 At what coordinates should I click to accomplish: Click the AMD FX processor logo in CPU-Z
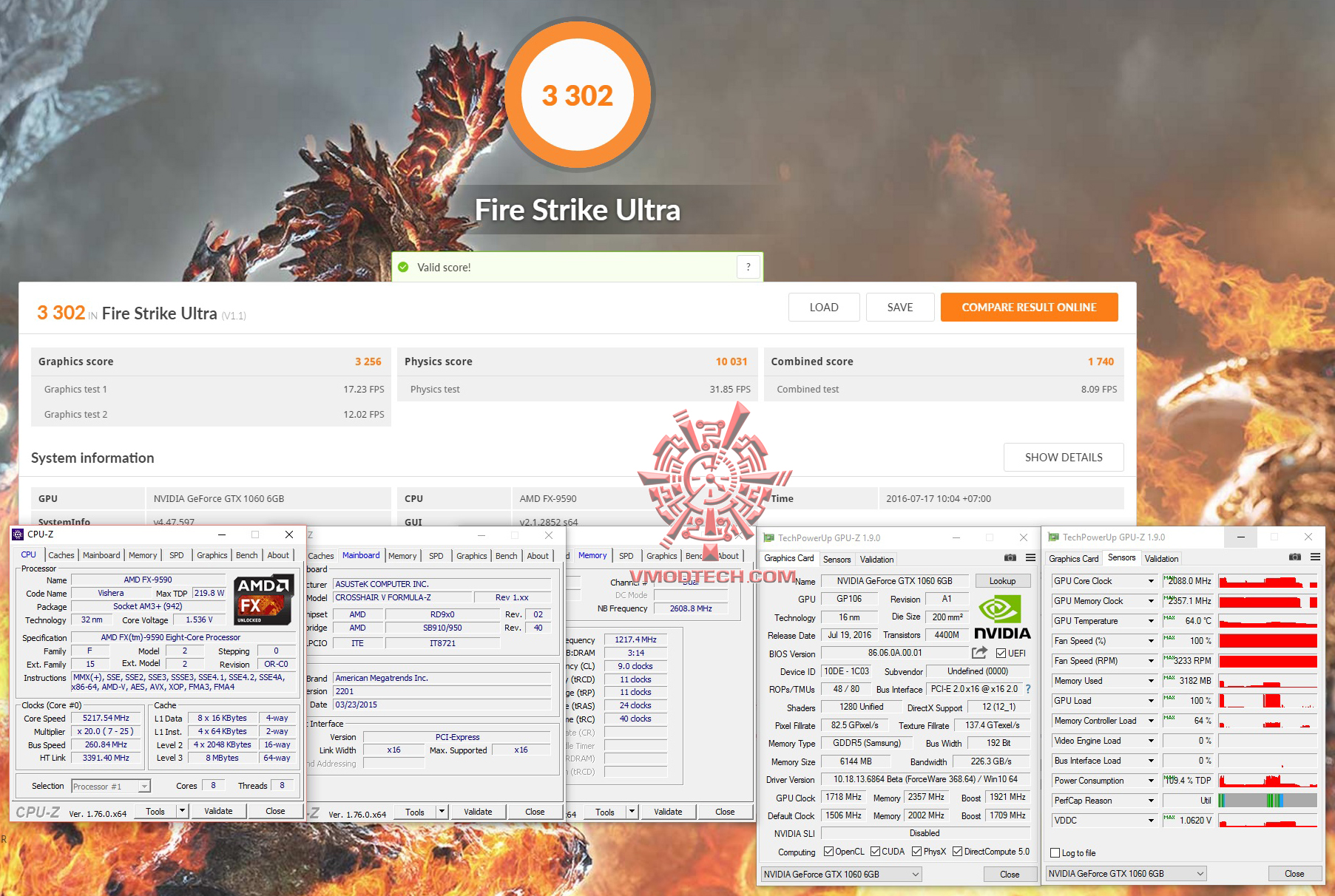tap(263, 600)
